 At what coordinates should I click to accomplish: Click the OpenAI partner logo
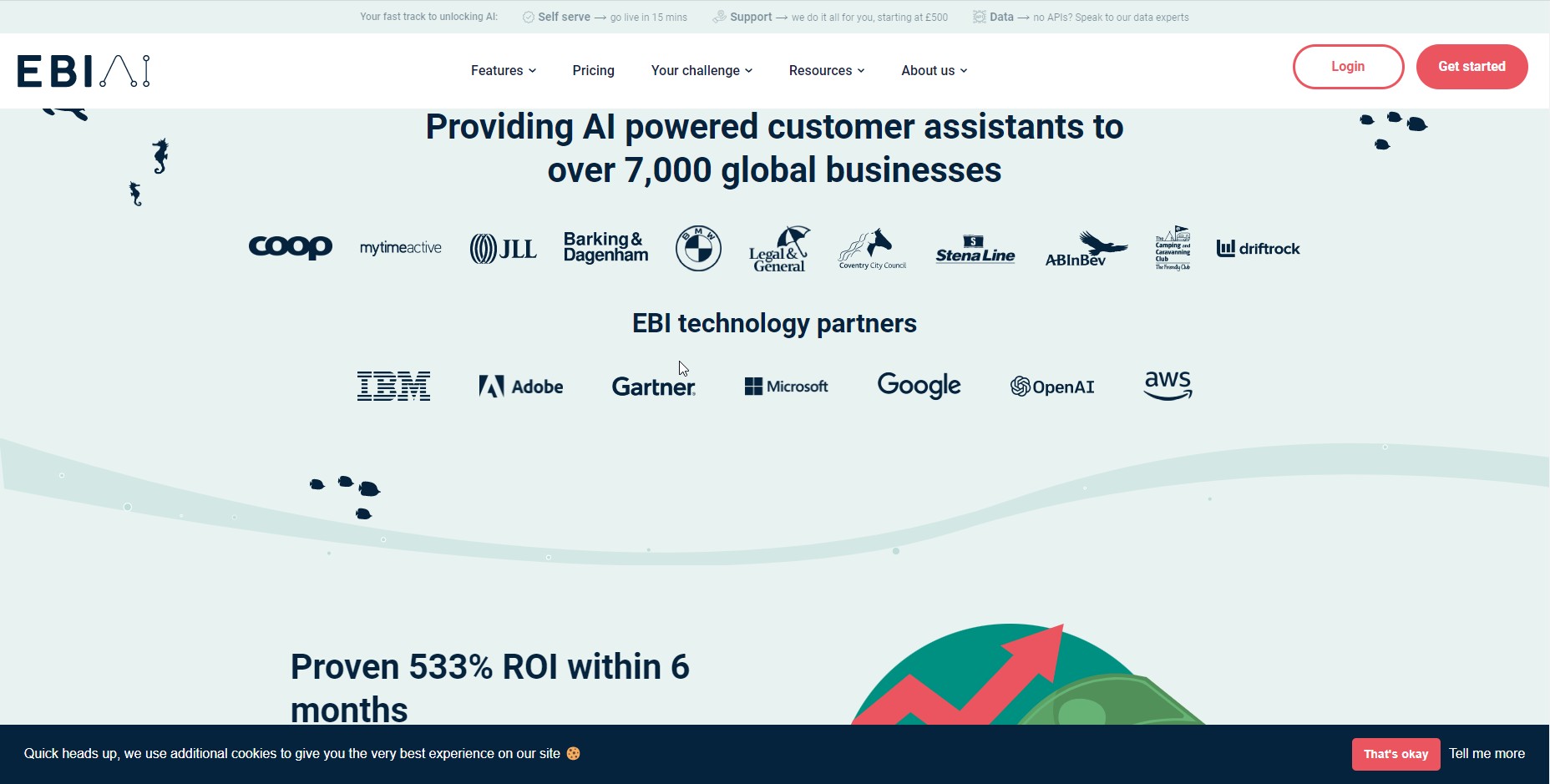[1052, 387]
